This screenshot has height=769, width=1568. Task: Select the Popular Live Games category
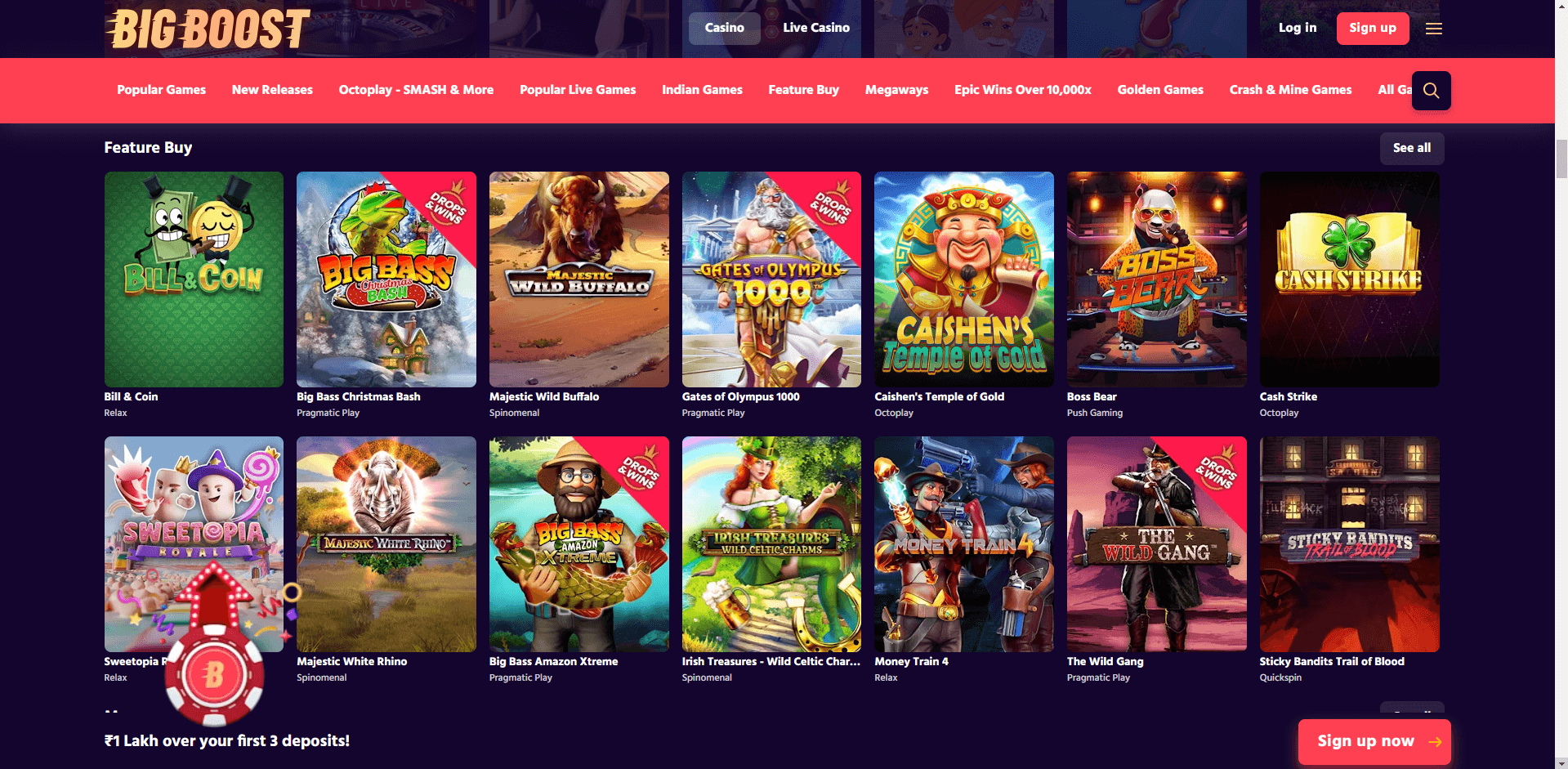(578, 90)
